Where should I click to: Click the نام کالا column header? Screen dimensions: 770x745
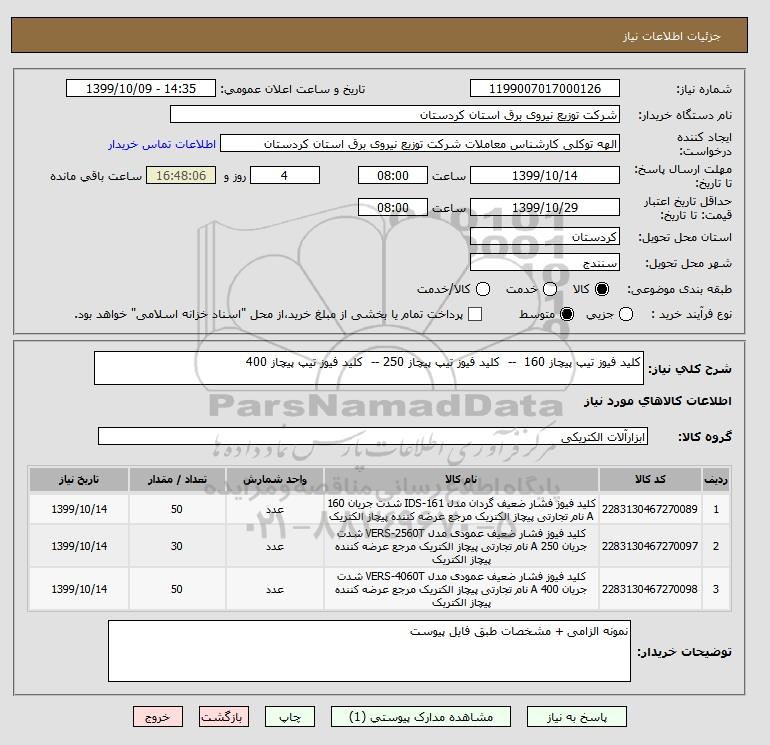coord(461,479)
